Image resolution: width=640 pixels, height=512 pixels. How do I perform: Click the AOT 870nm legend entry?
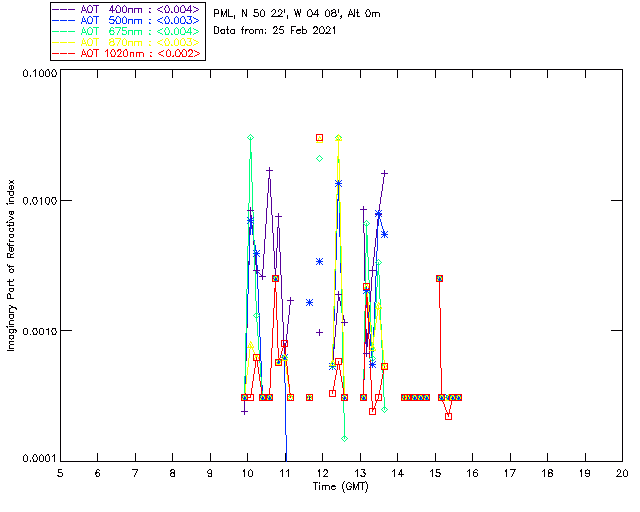[x=126, y=42]
